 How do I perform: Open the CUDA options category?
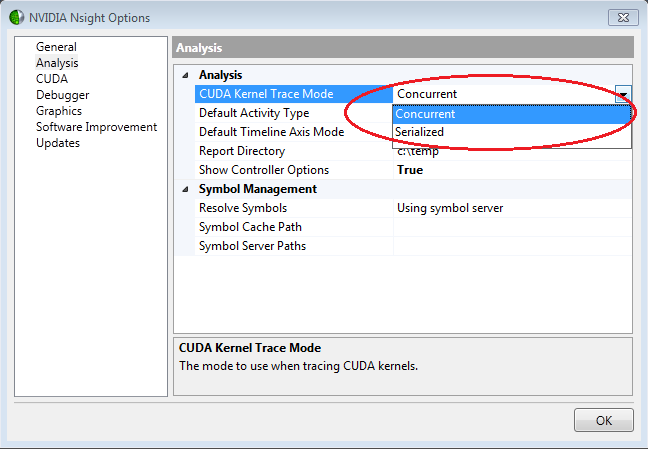[x=52, y=79]
